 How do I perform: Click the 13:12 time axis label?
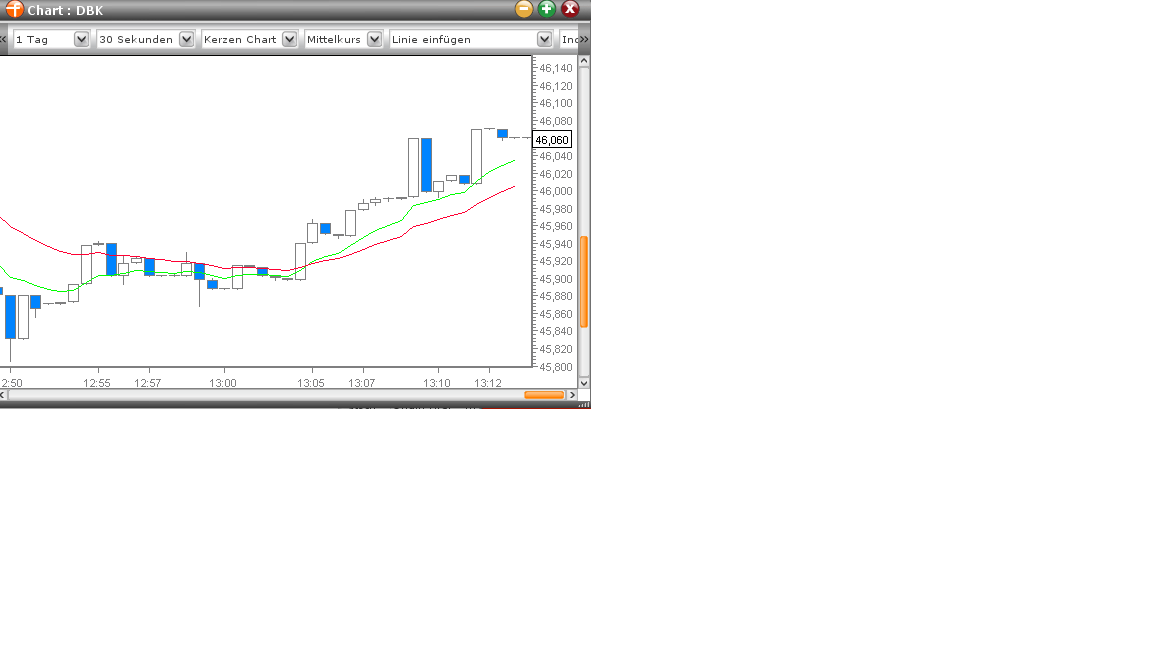pos(488,384)
